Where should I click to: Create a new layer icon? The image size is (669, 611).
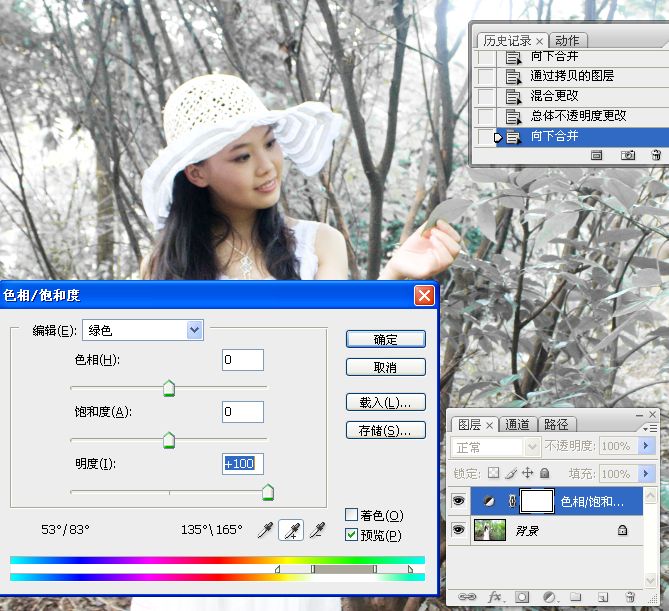602,597
